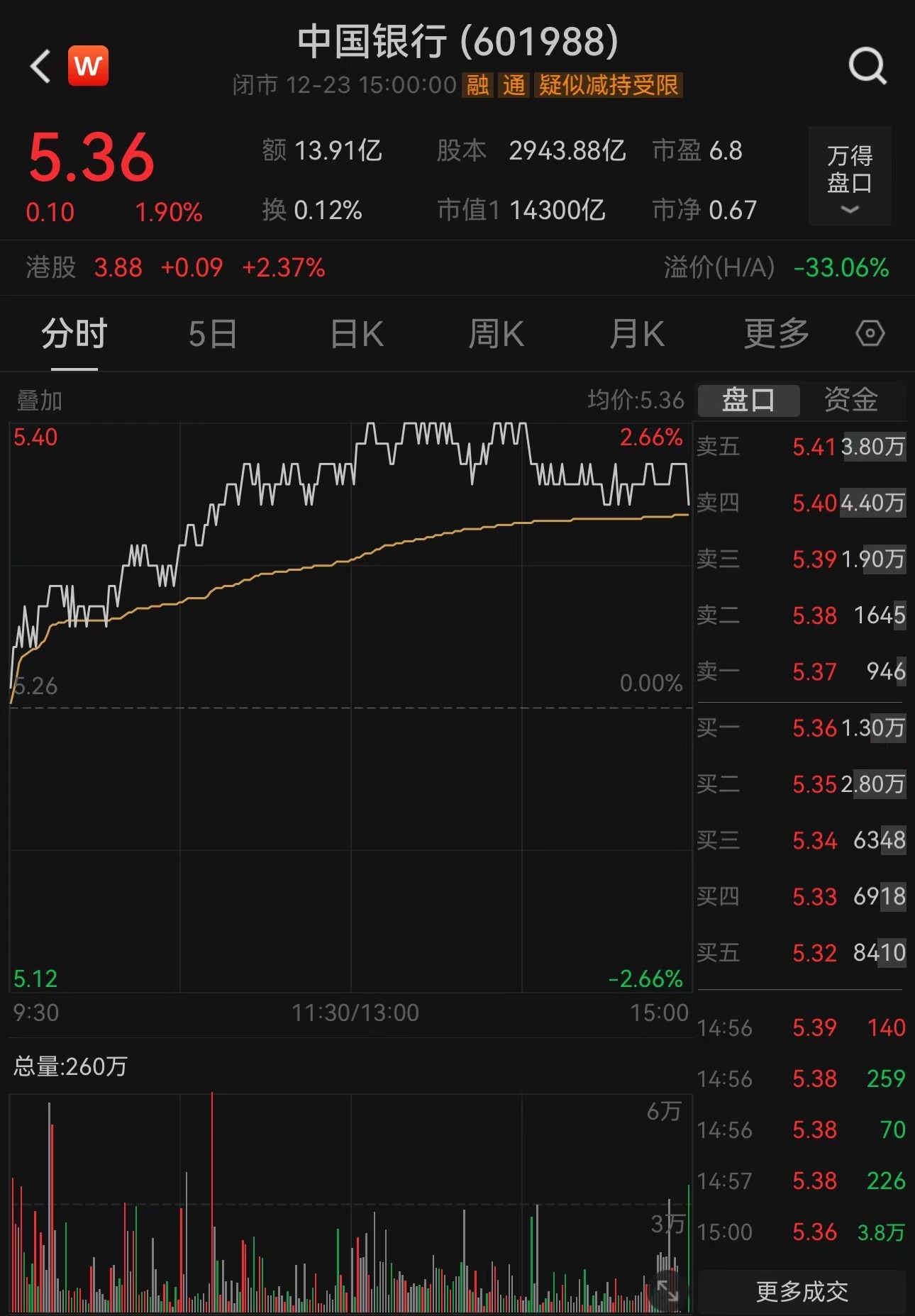Open the search magnifier icon
Viewport: 915px width, 1316px height.
point(867,67)
